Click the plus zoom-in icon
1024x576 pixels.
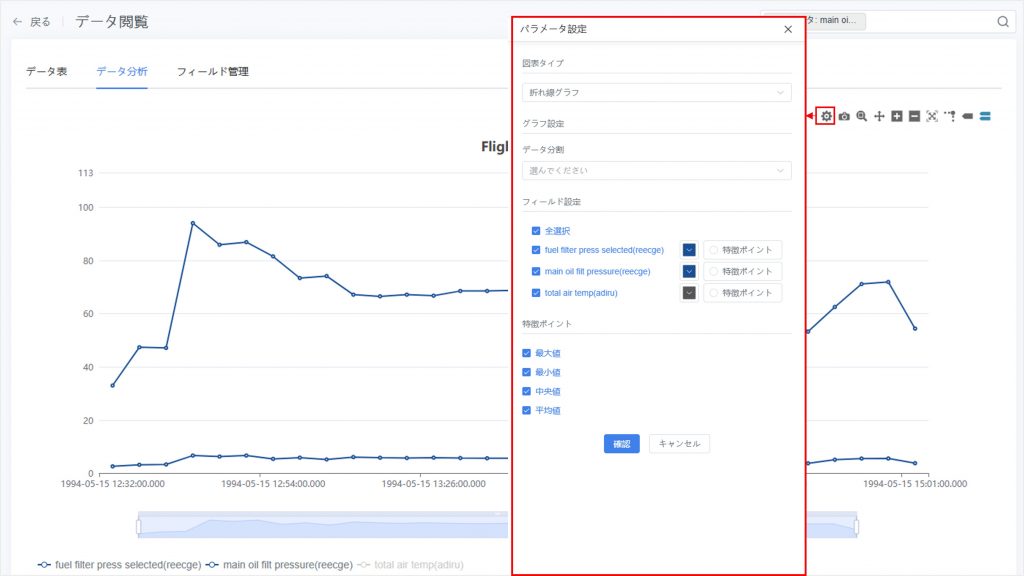[897, 116]
